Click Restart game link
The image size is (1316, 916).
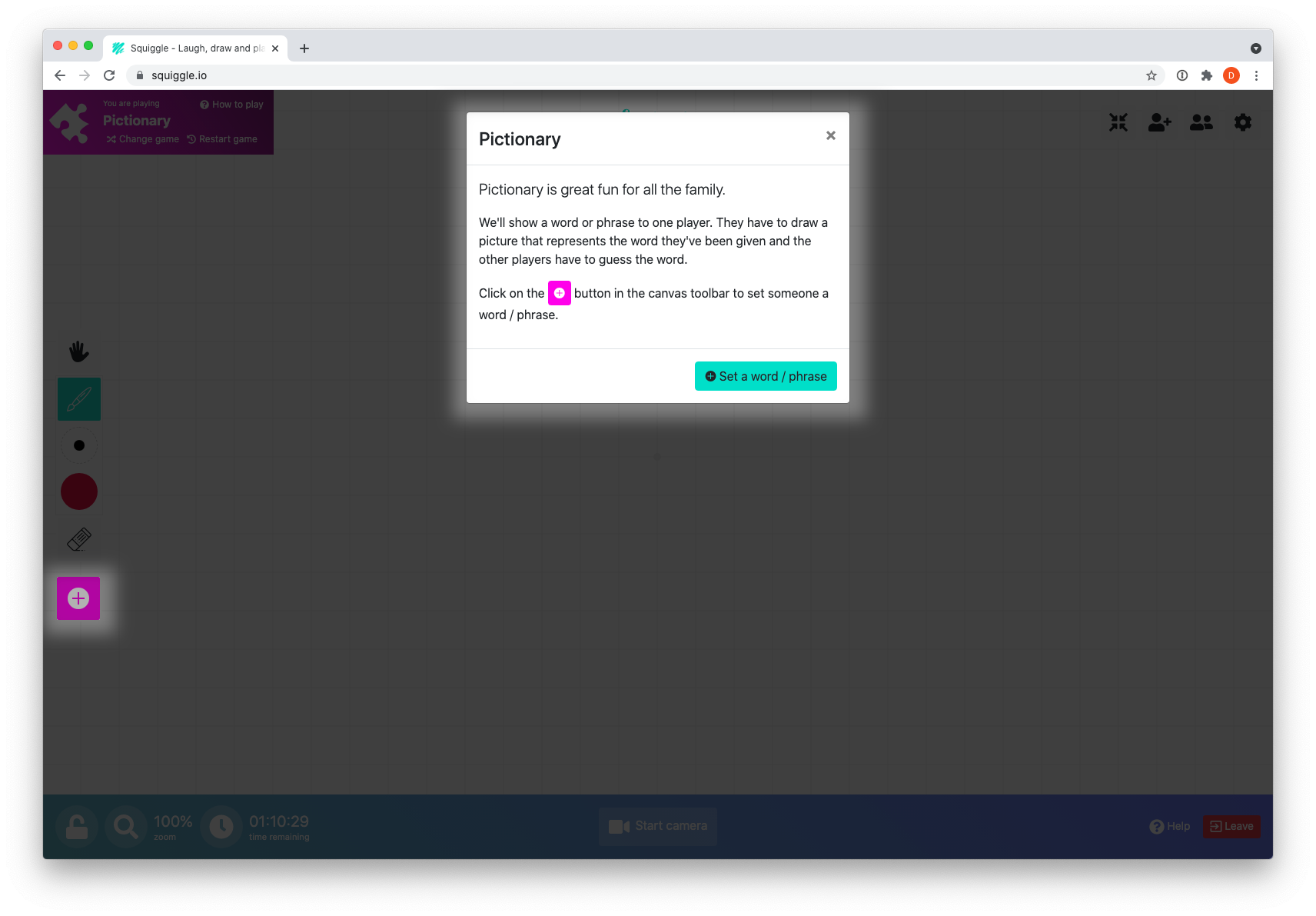pyautogui.click(x=222, y=139)
